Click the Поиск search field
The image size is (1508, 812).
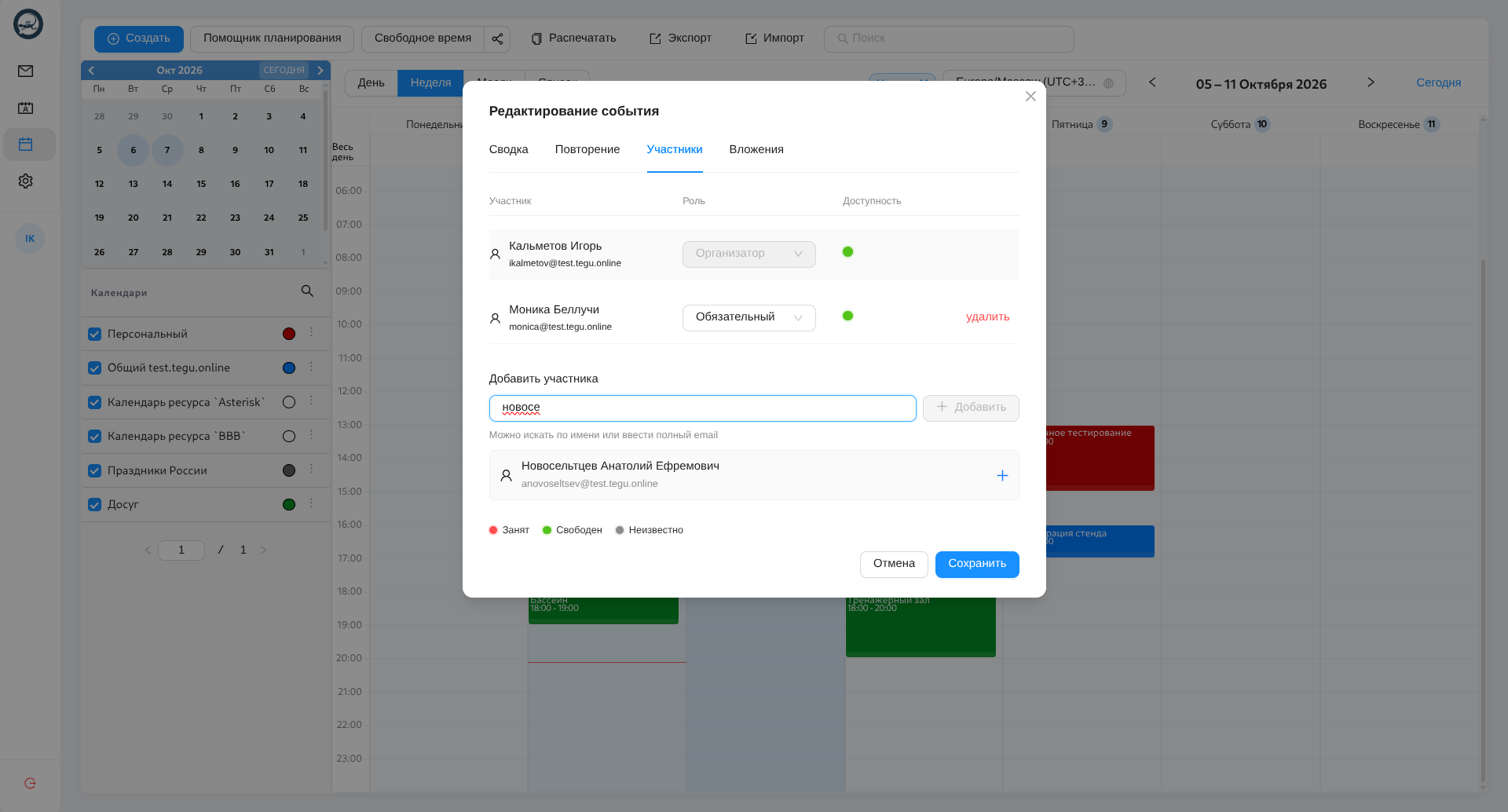click(x=949, y=38)
